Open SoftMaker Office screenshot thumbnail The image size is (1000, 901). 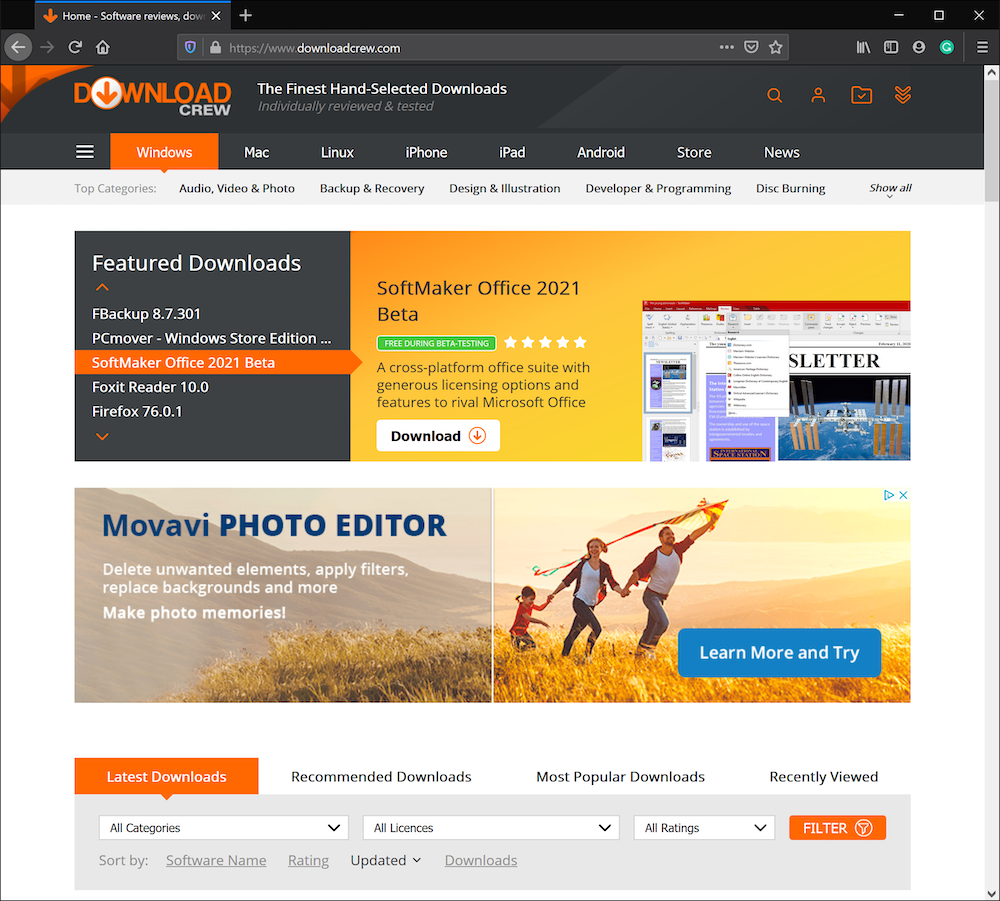click(776, 381)
